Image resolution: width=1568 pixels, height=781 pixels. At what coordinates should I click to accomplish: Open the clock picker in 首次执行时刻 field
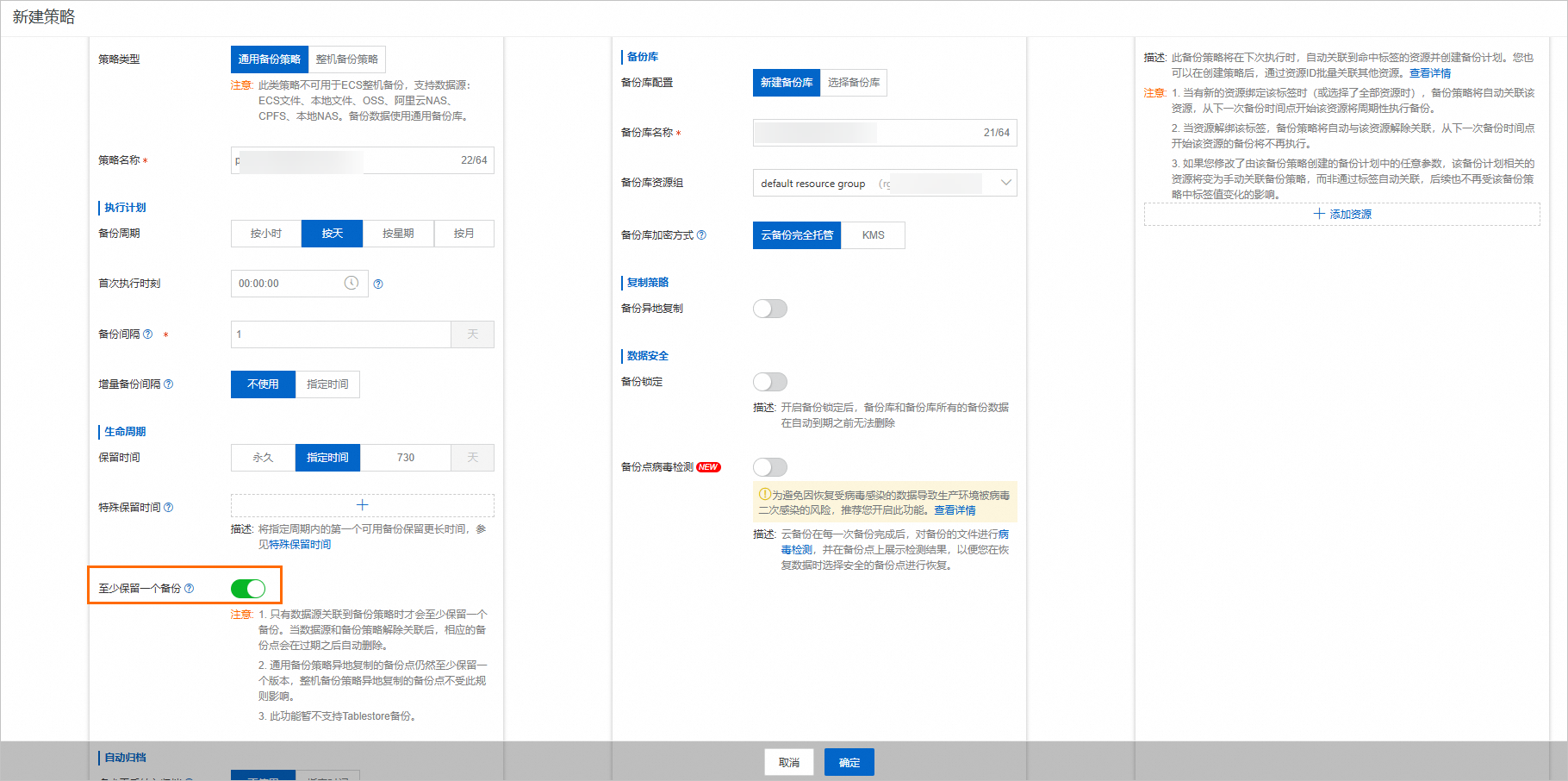pos(352,283)
